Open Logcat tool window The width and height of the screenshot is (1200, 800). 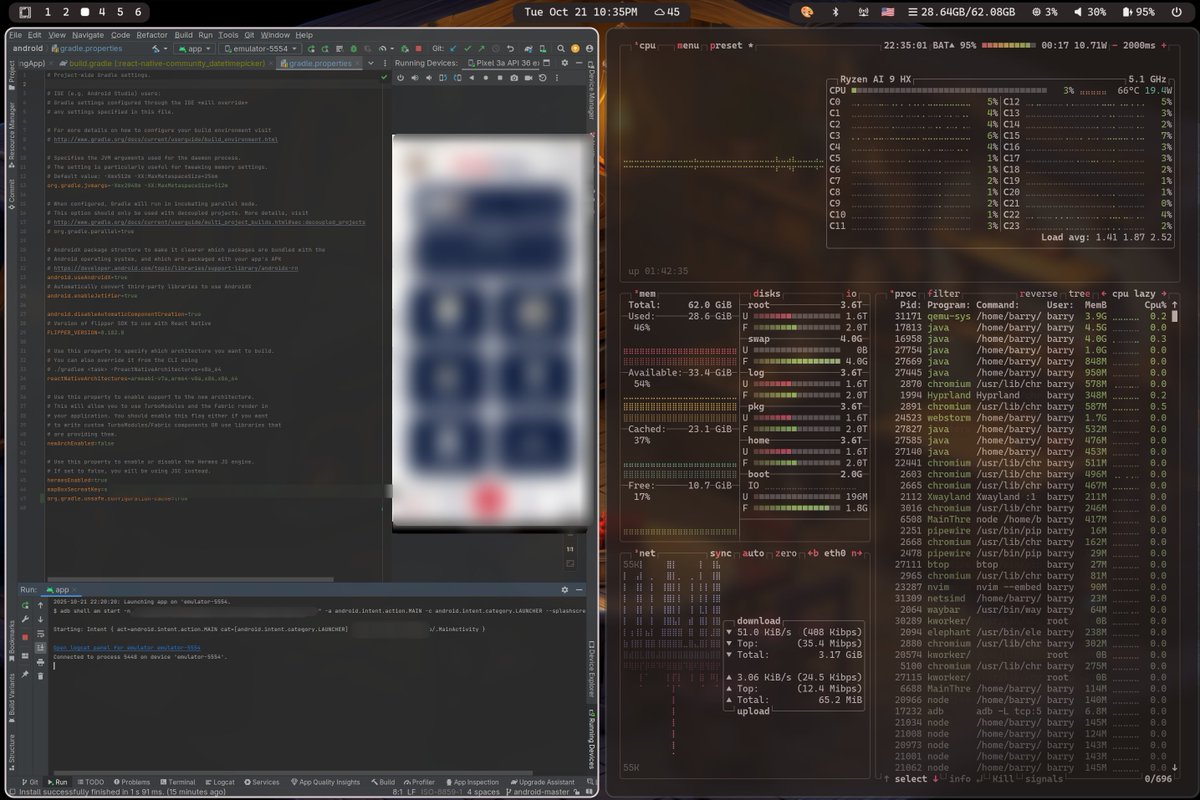219,782
